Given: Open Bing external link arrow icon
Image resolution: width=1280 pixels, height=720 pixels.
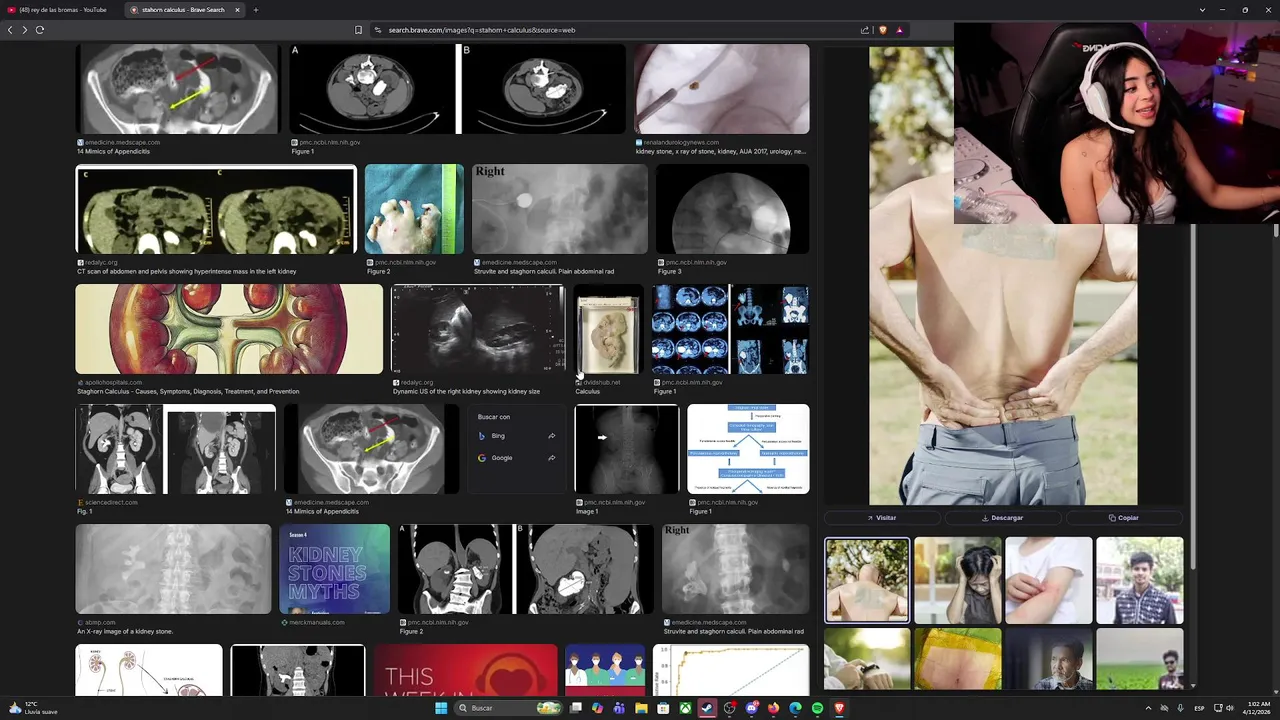Looking at the screenshot, I should pyautogui.click(x=551, y=436).
